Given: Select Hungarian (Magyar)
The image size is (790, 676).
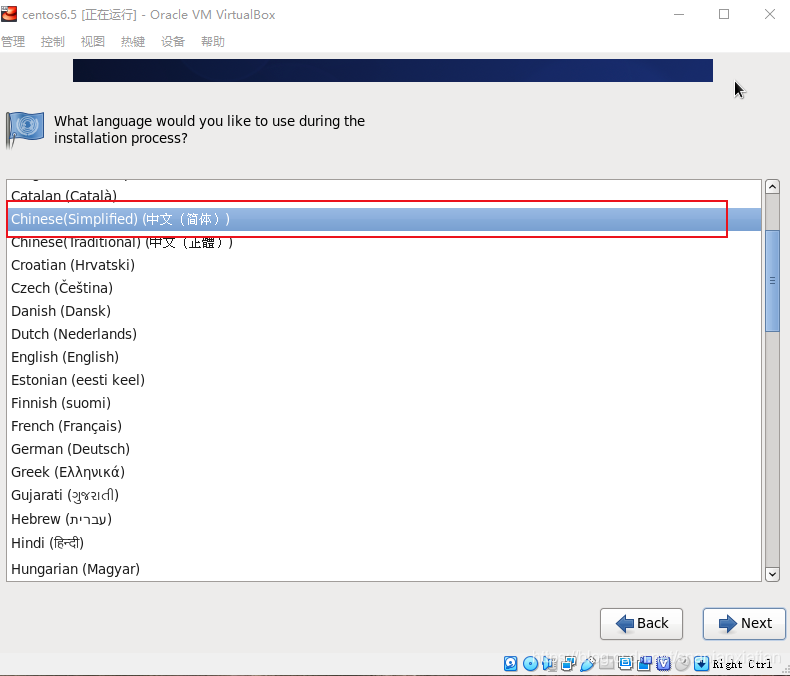Looking at the screenshot, I should click(384, 569).
